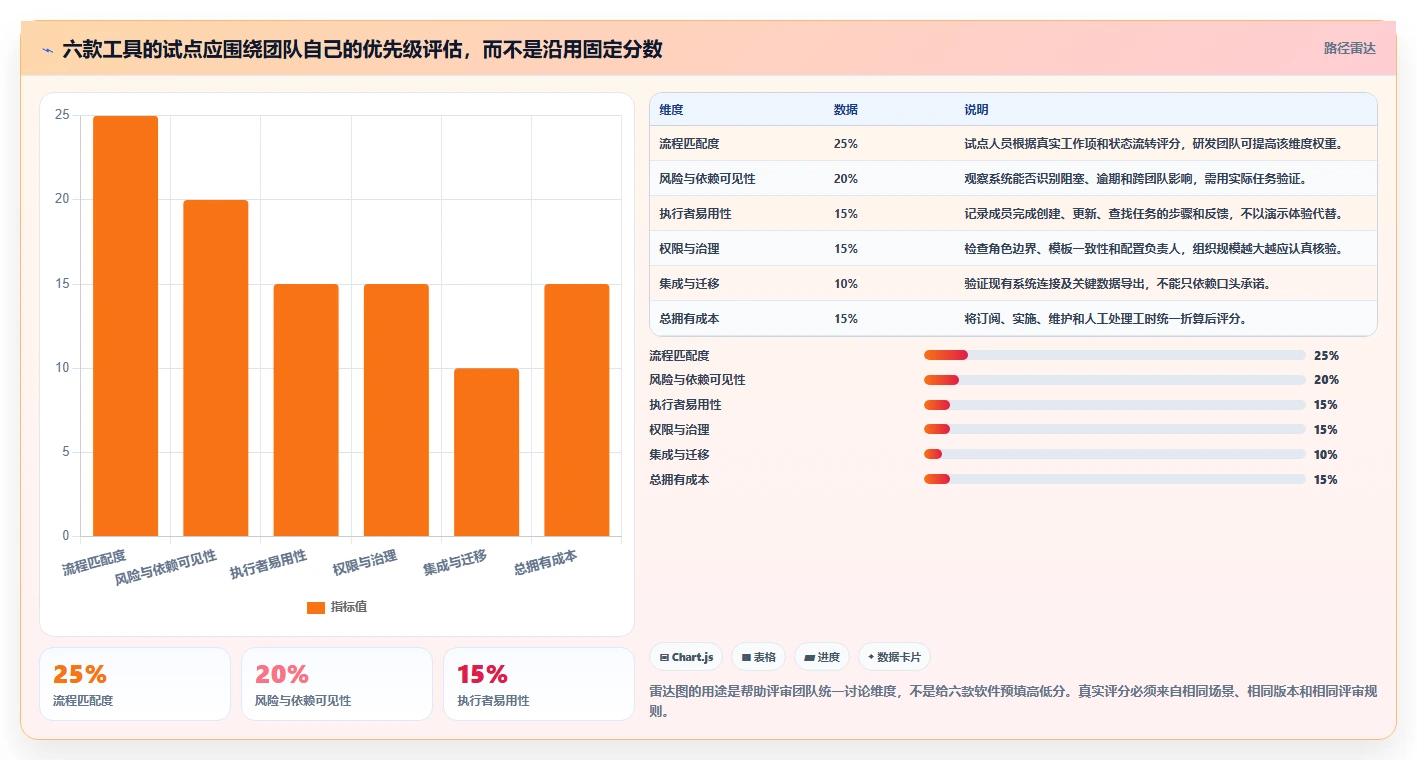Click the 20% percentage beside progress bars

tap(1326, 380)
